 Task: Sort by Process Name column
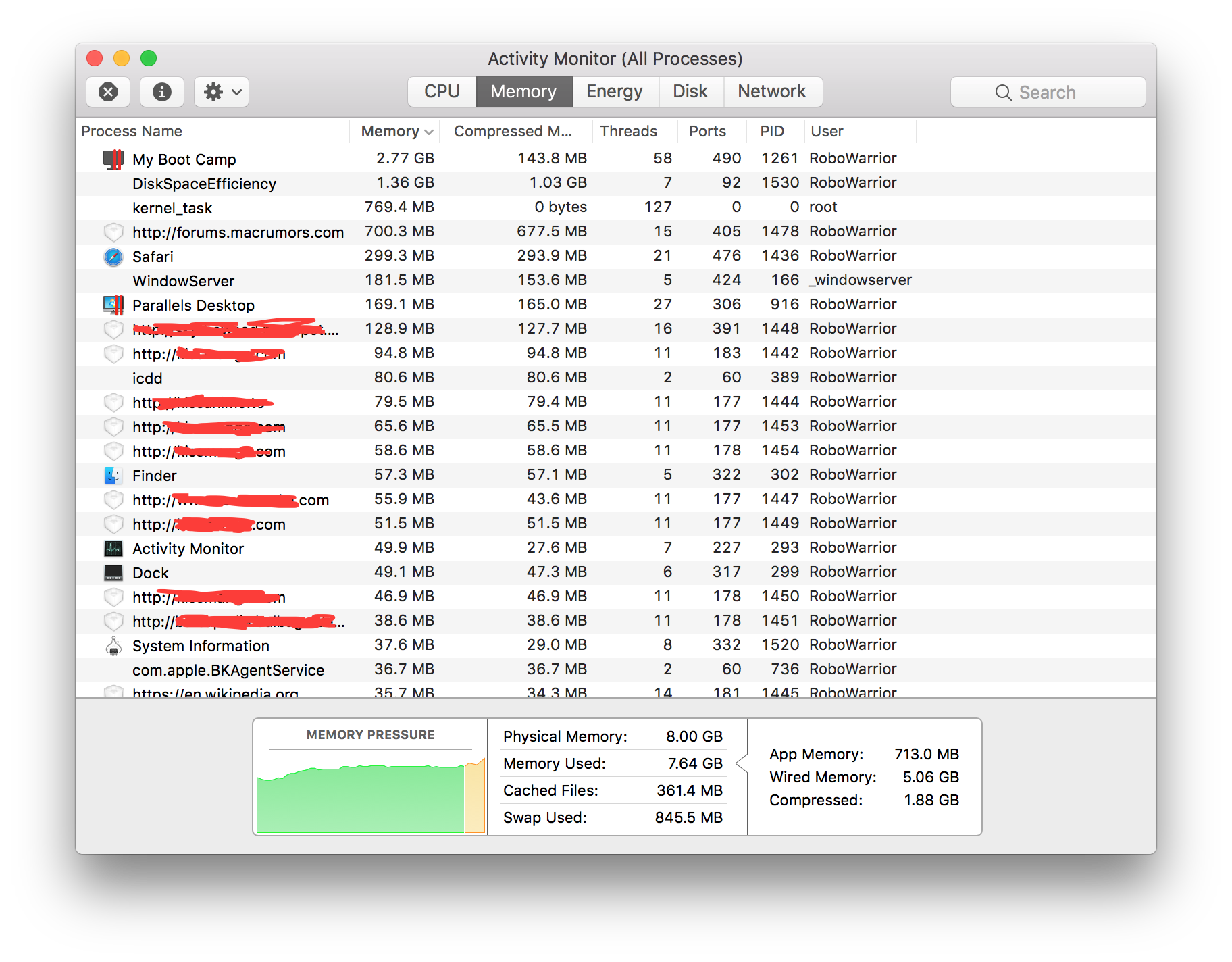[x=212, y=131]
